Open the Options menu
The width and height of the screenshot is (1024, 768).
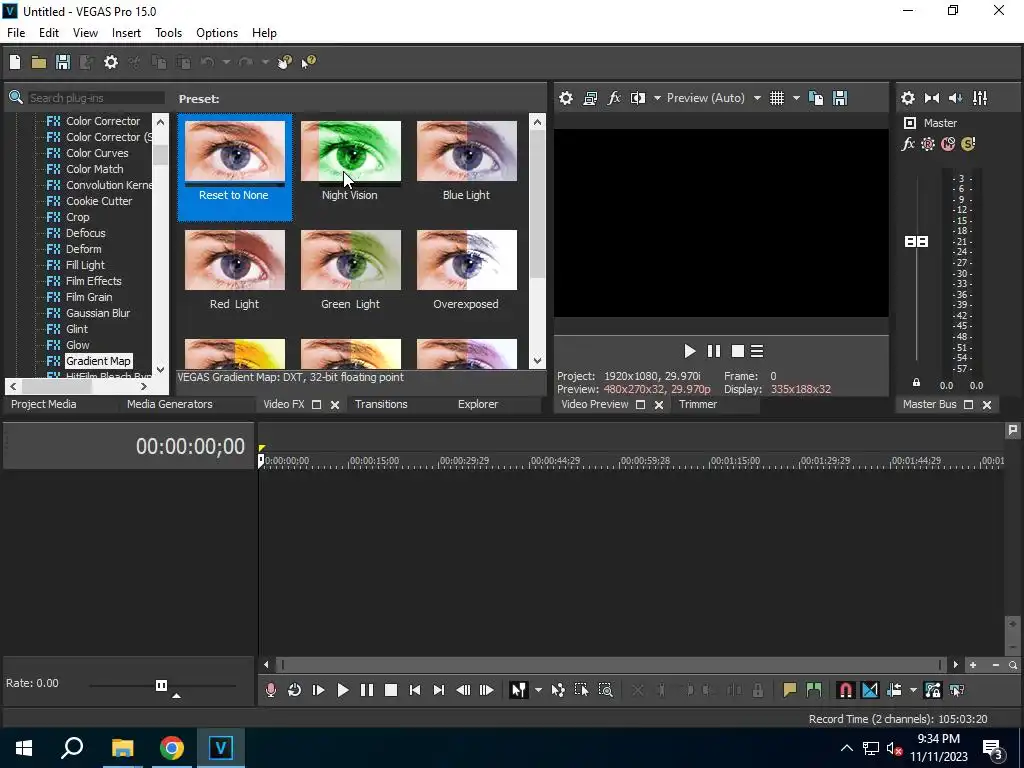[x=217, y=33]
